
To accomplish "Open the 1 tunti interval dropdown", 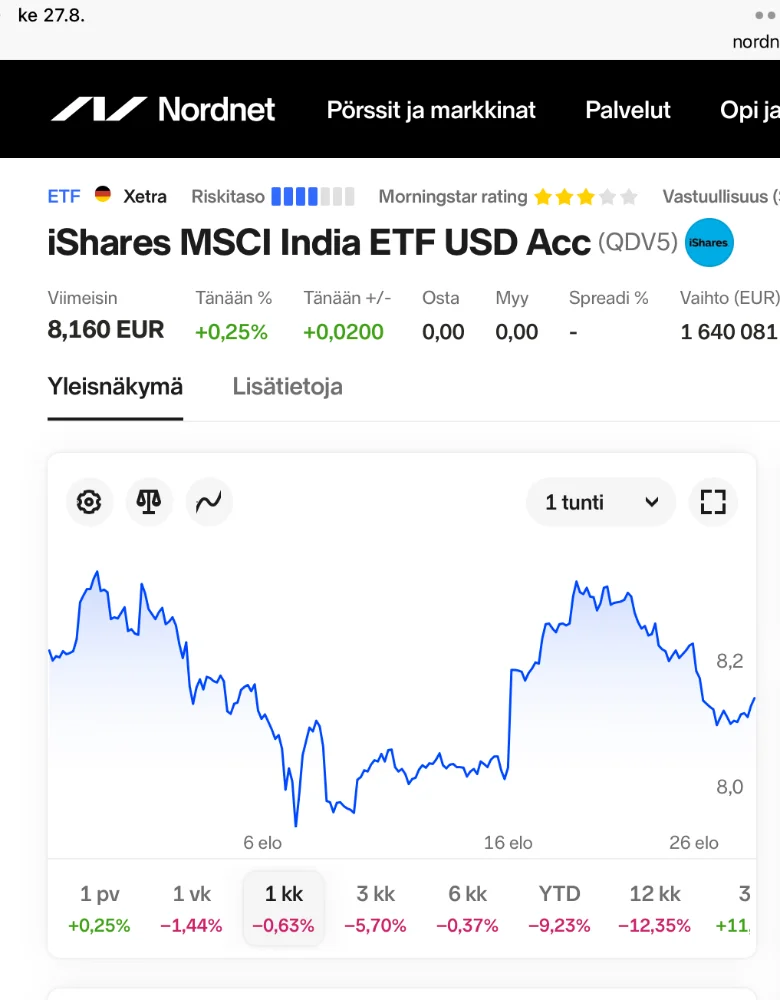I will (x=601, y=502).
